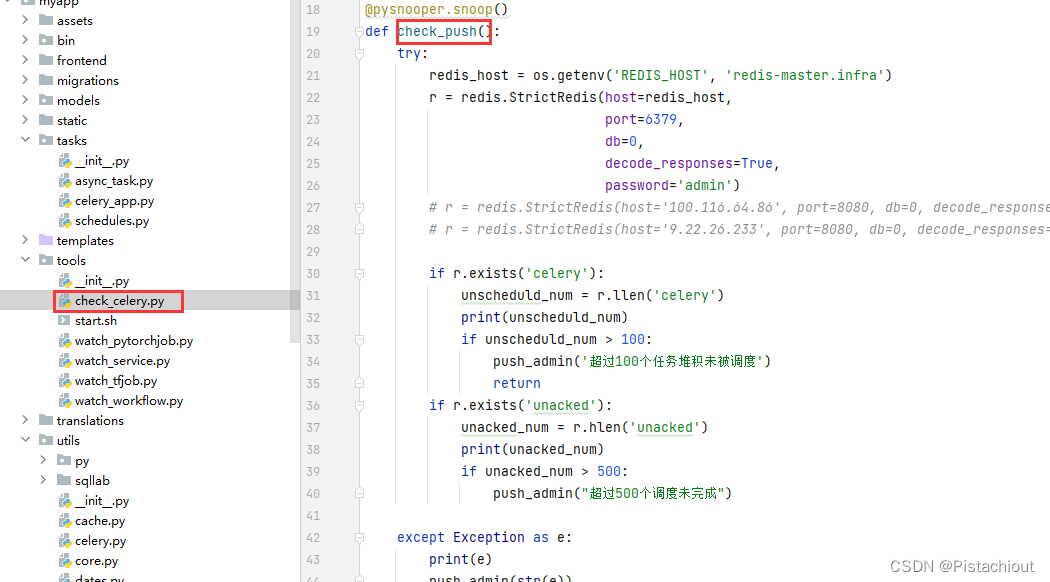Click the project tree vertical scrollbar
The height and width of the screenshot is (582, 1050).
click(x=295, y=171)
